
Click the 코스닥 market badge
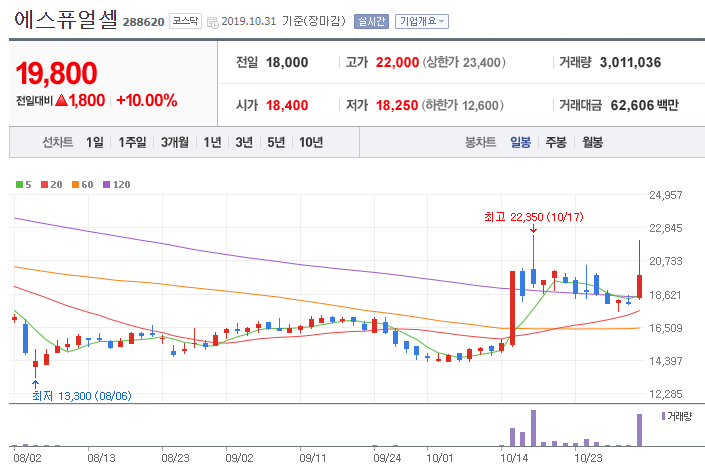point(185,21)
